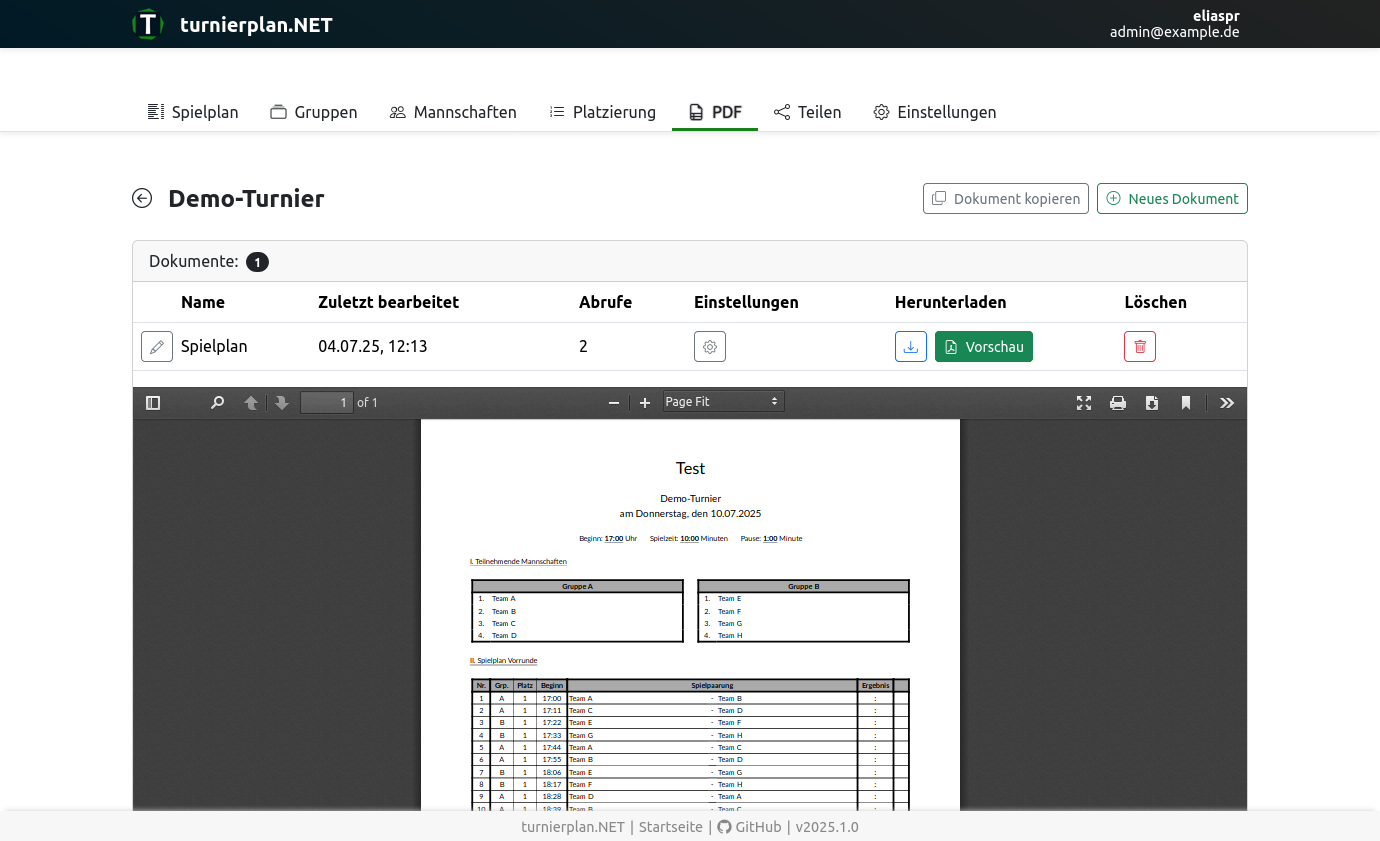
Task: Toggle the PDF viewer sidebar
Action: 153,402
